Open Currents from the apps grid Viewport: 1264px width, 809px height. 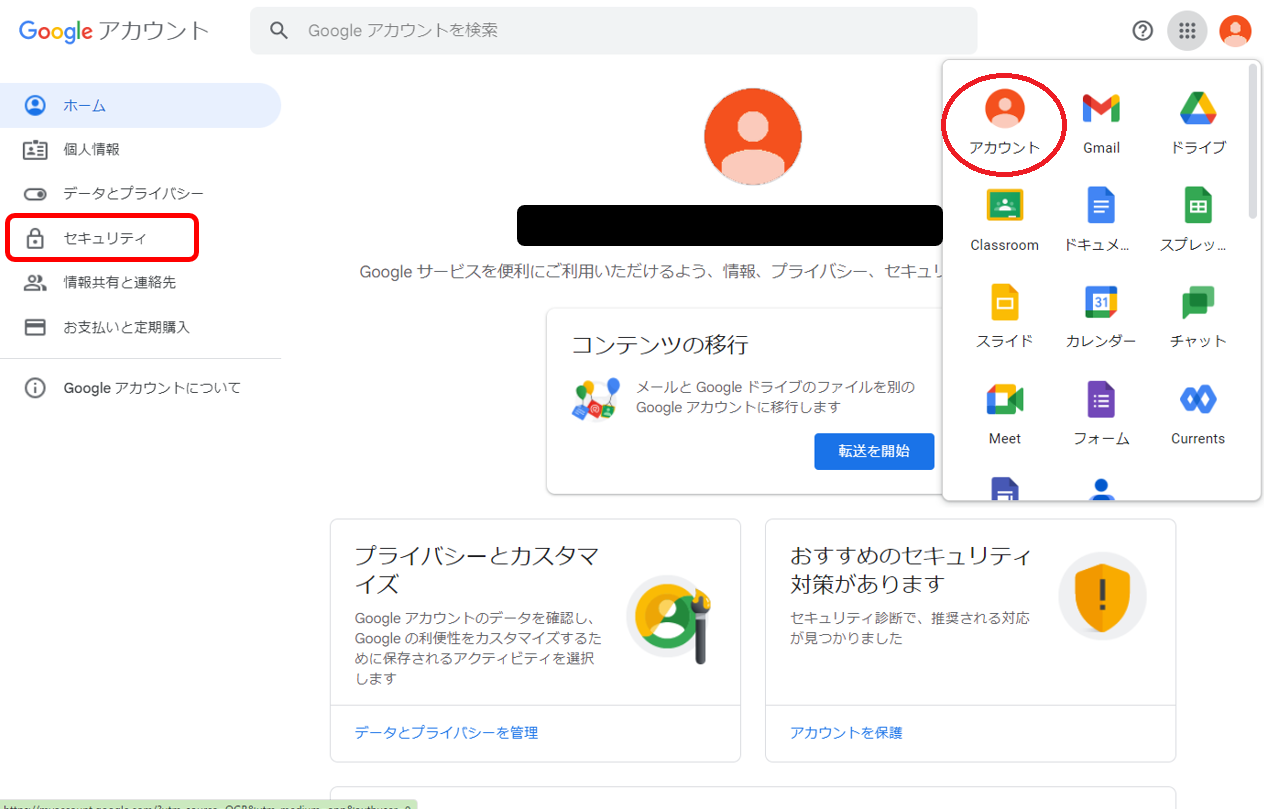click(1198, 413)
